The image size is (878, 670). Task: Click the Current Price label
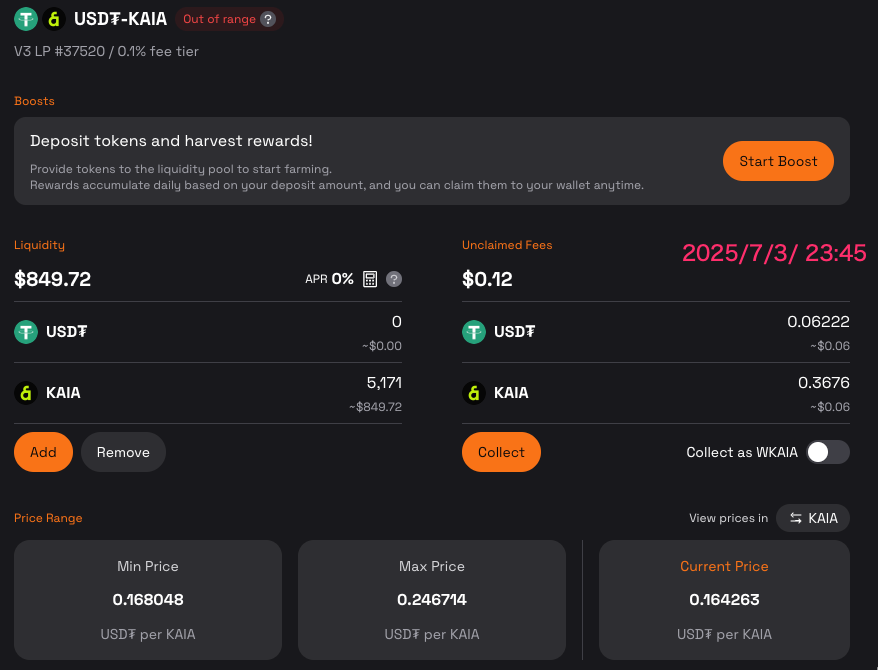(724, 566)
